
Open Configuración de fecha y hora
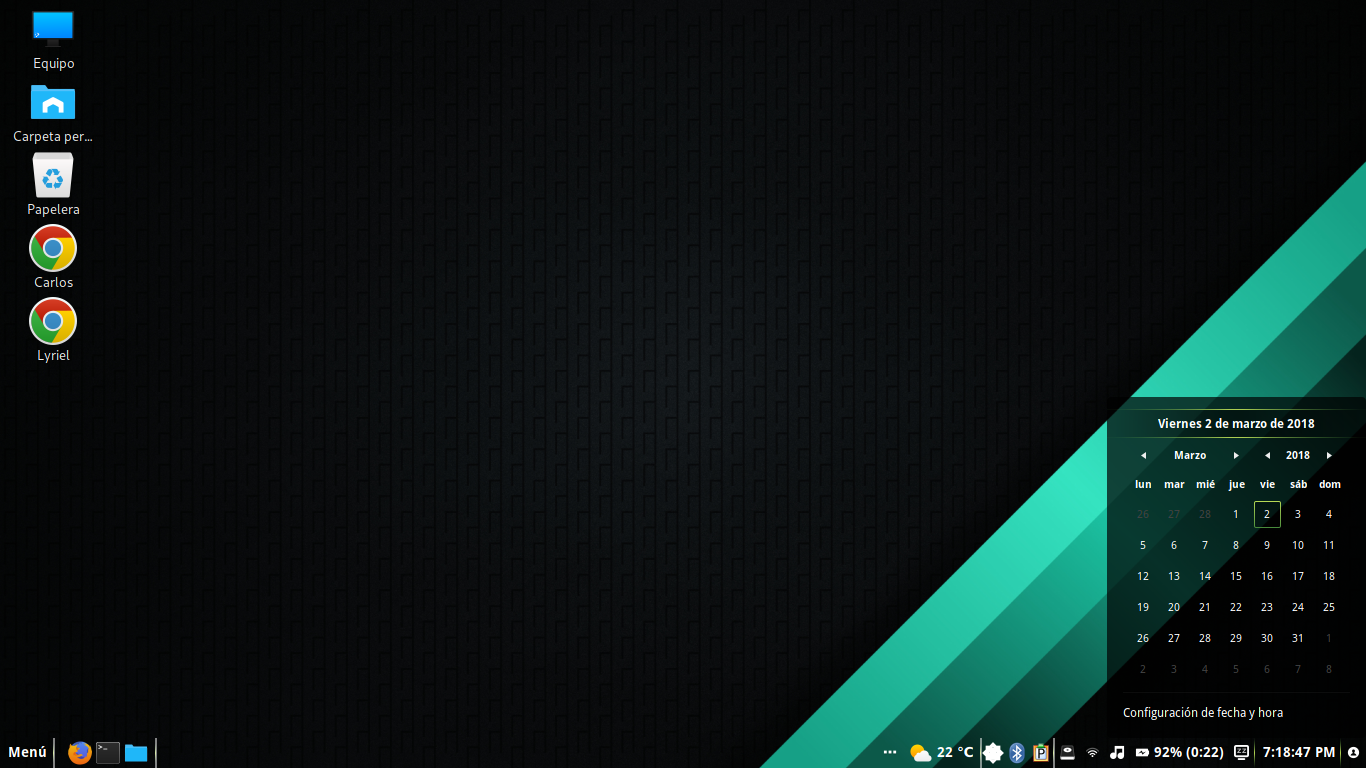pos(1203,713)
